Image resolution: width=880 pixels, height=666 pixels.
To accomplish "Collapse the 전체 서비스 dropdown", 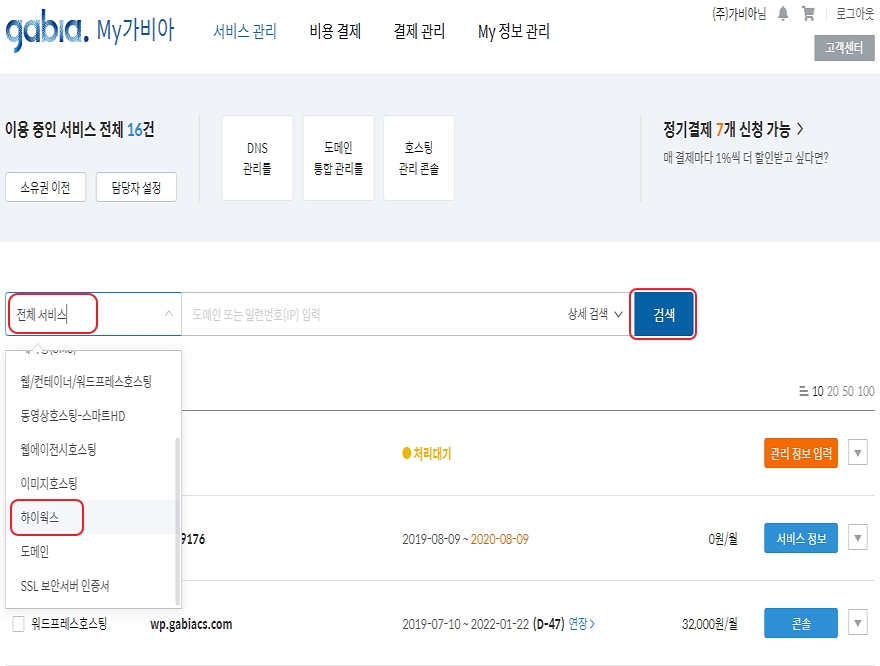I will 167,314.
